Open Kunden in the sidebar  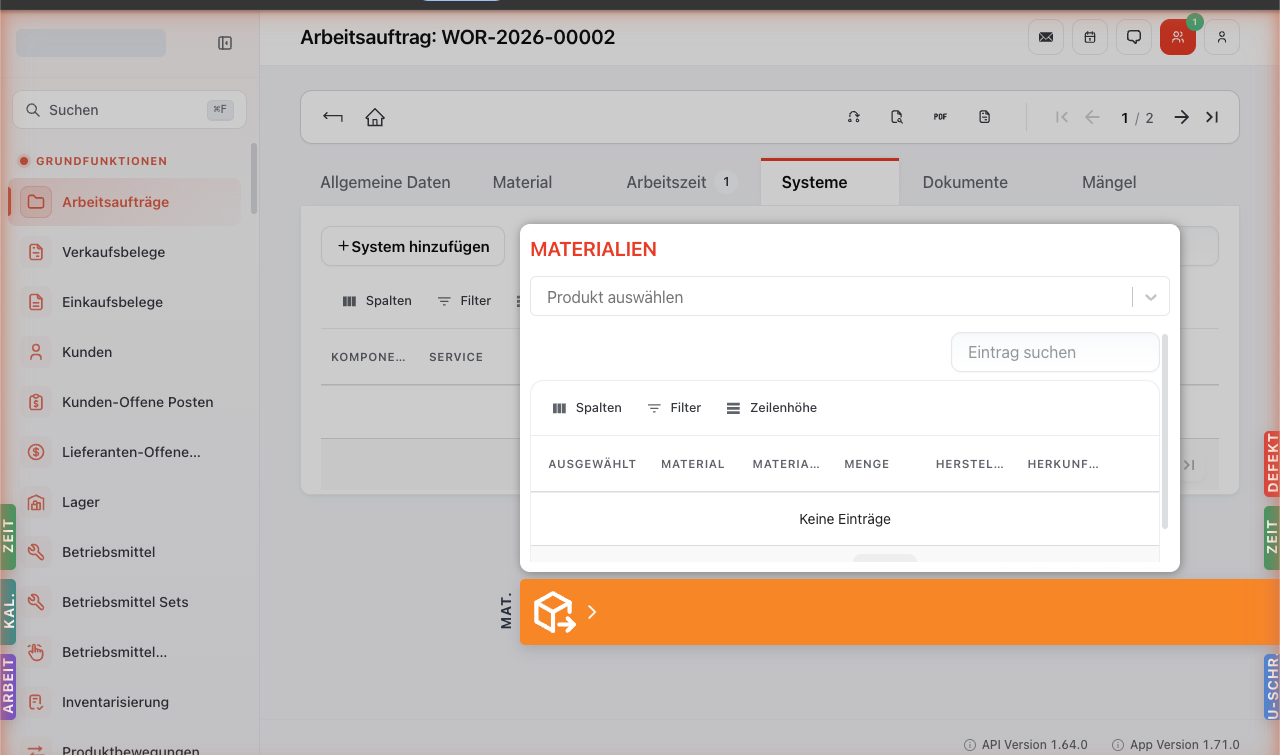[125, 352]
